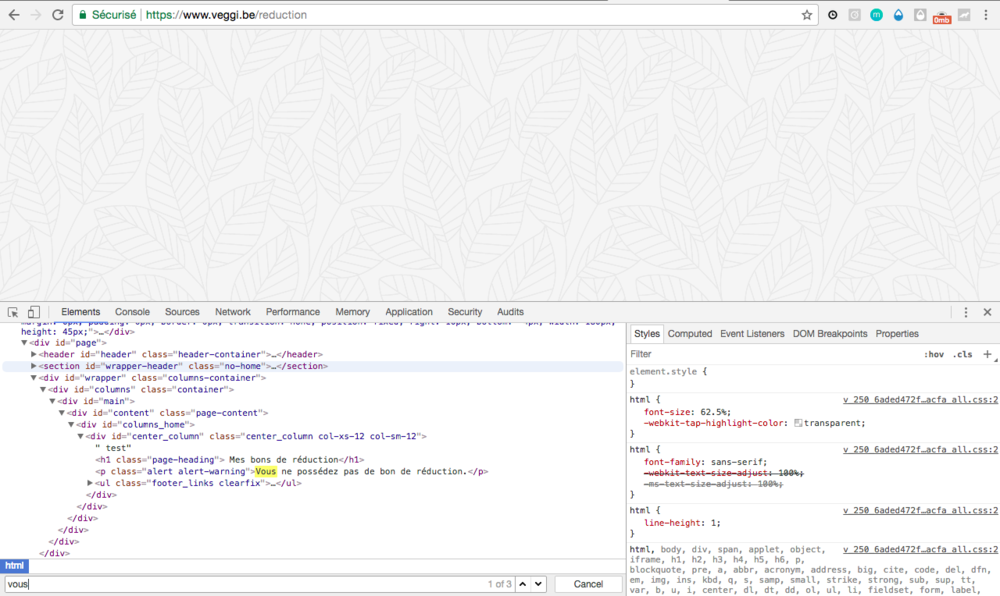
Task: Expand the wrapper-header section node
Action: click(34, 366)
